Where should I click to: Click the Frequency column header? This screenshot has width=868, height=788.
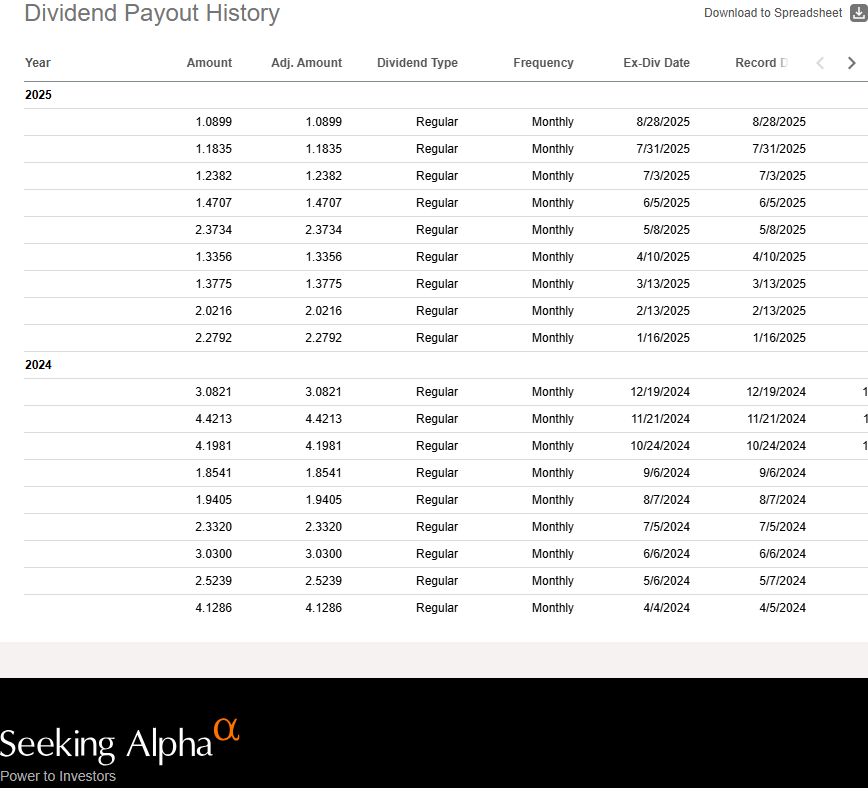point(543,62)
